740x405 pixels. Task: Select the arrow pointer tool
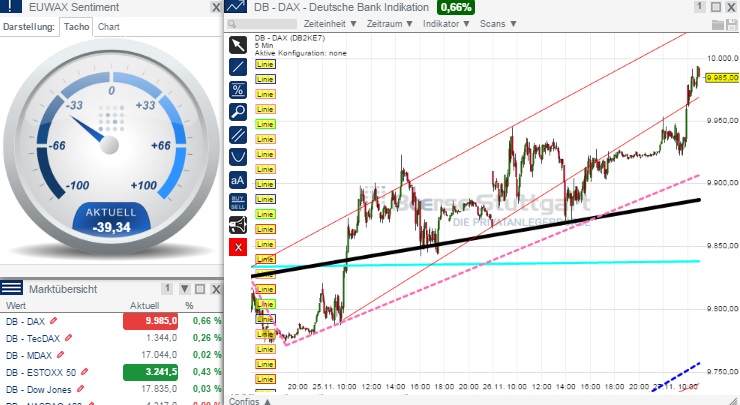(x=238, y=45)
